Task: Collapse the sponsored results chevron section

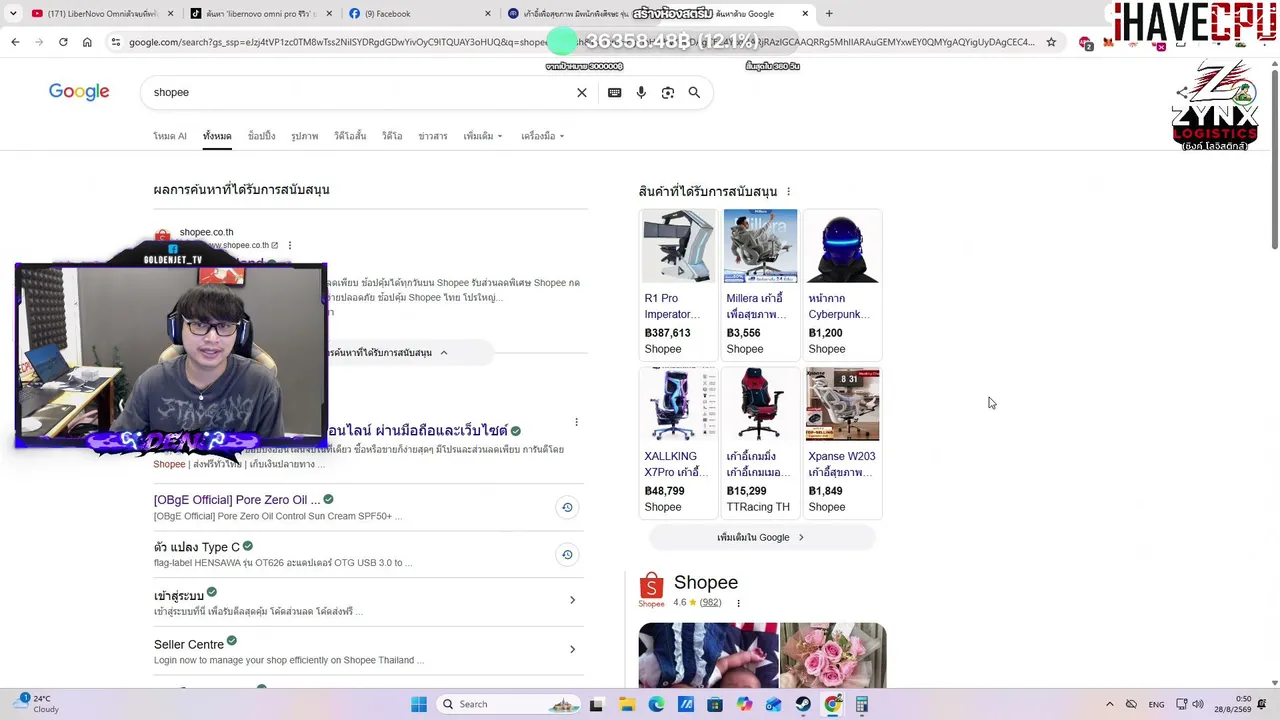Action: click(444, 352)
